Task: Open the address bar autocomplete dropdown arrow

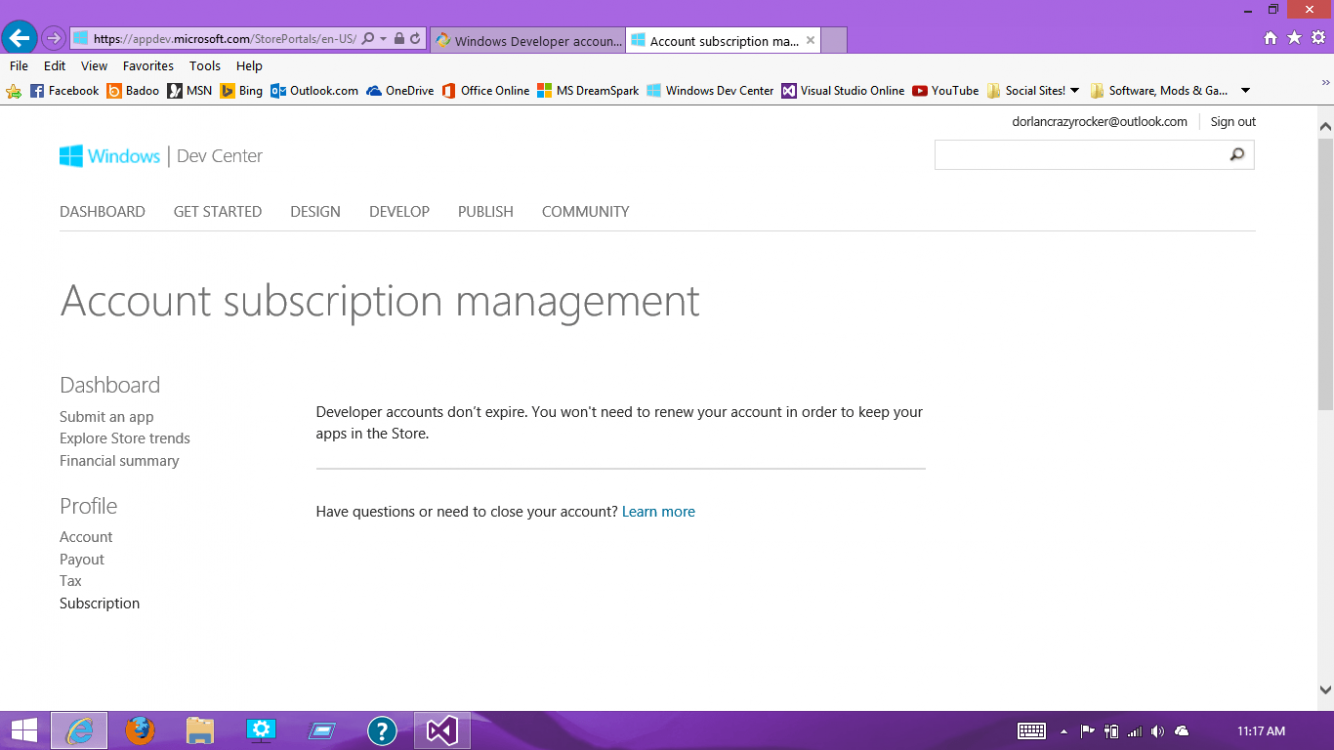Action: [384, 39]
